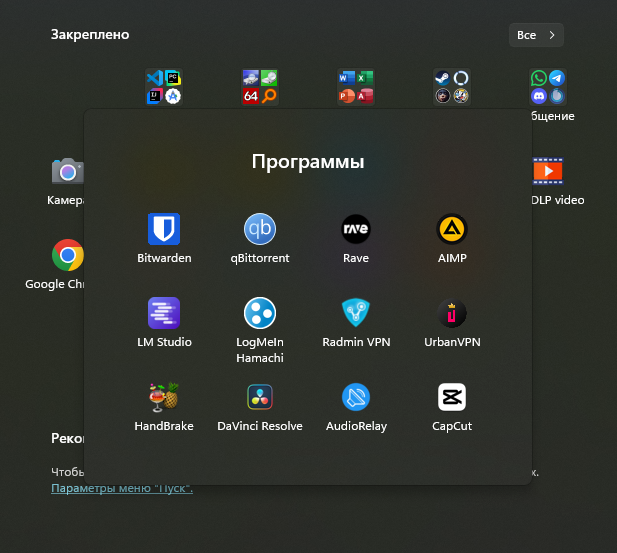Open Radmin VPN
The height and width of the screenshot is (553, 617).
coord(356,323)
